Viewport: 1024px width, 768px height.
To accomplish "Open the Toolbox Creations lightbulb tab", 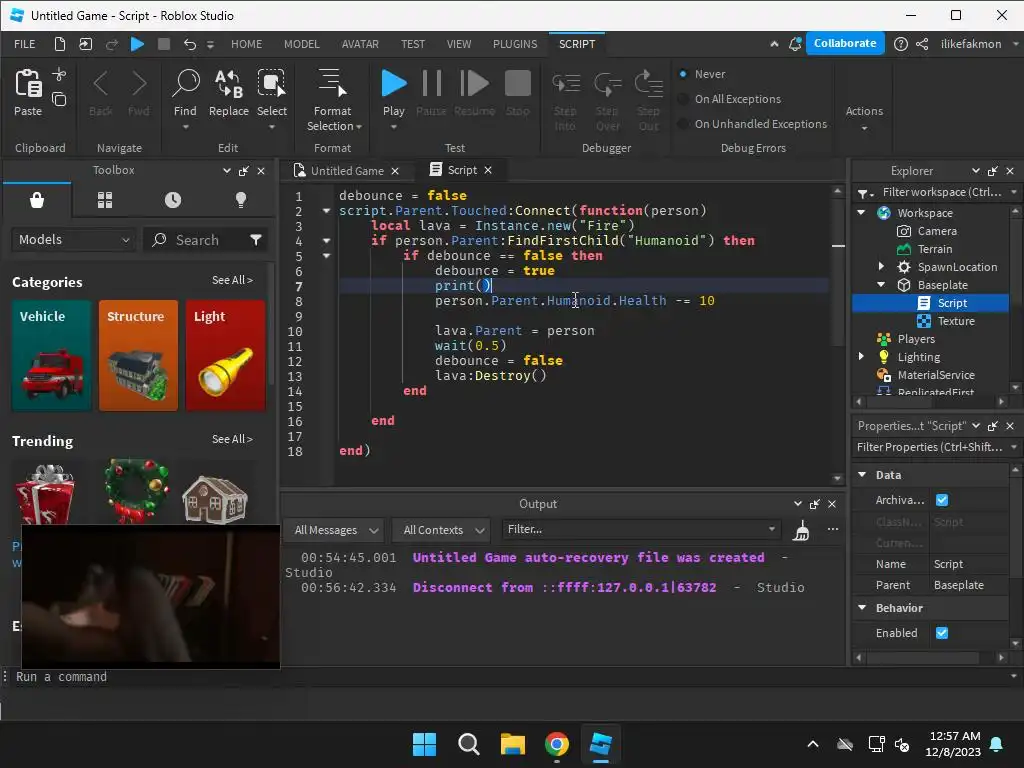I will tap(241, 200).
